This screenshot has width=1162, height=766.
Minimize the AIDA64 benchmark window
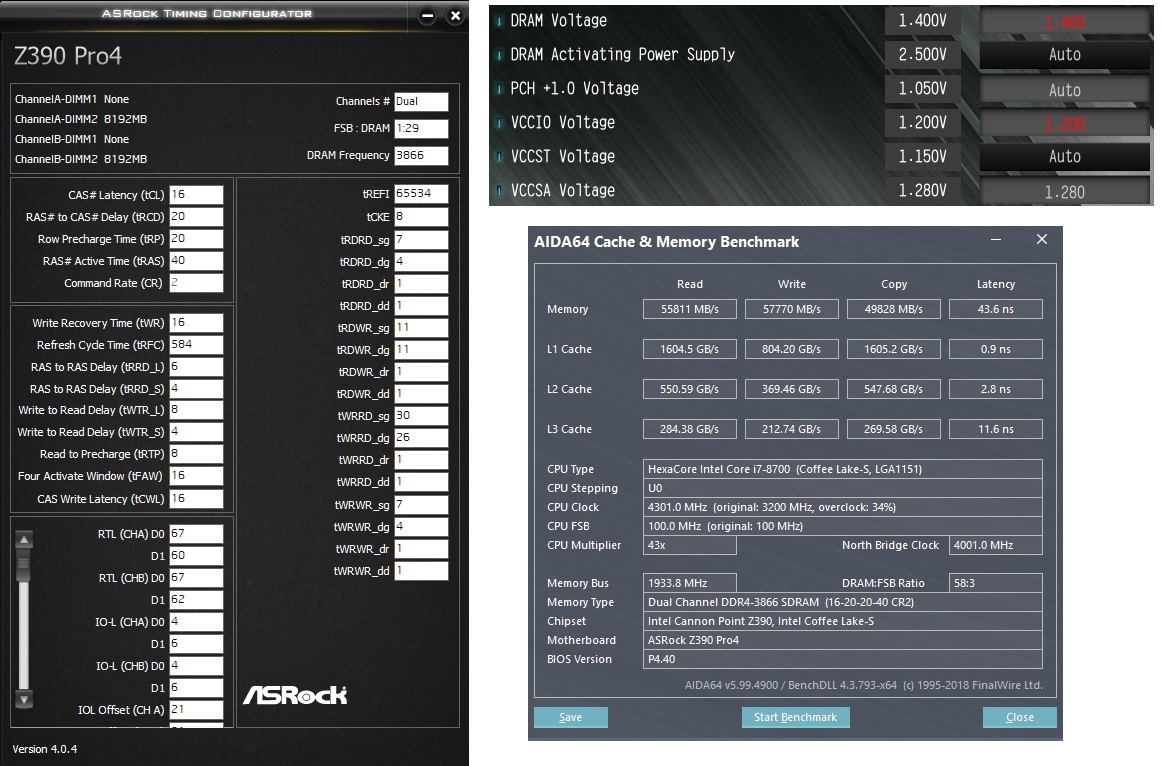996,239
